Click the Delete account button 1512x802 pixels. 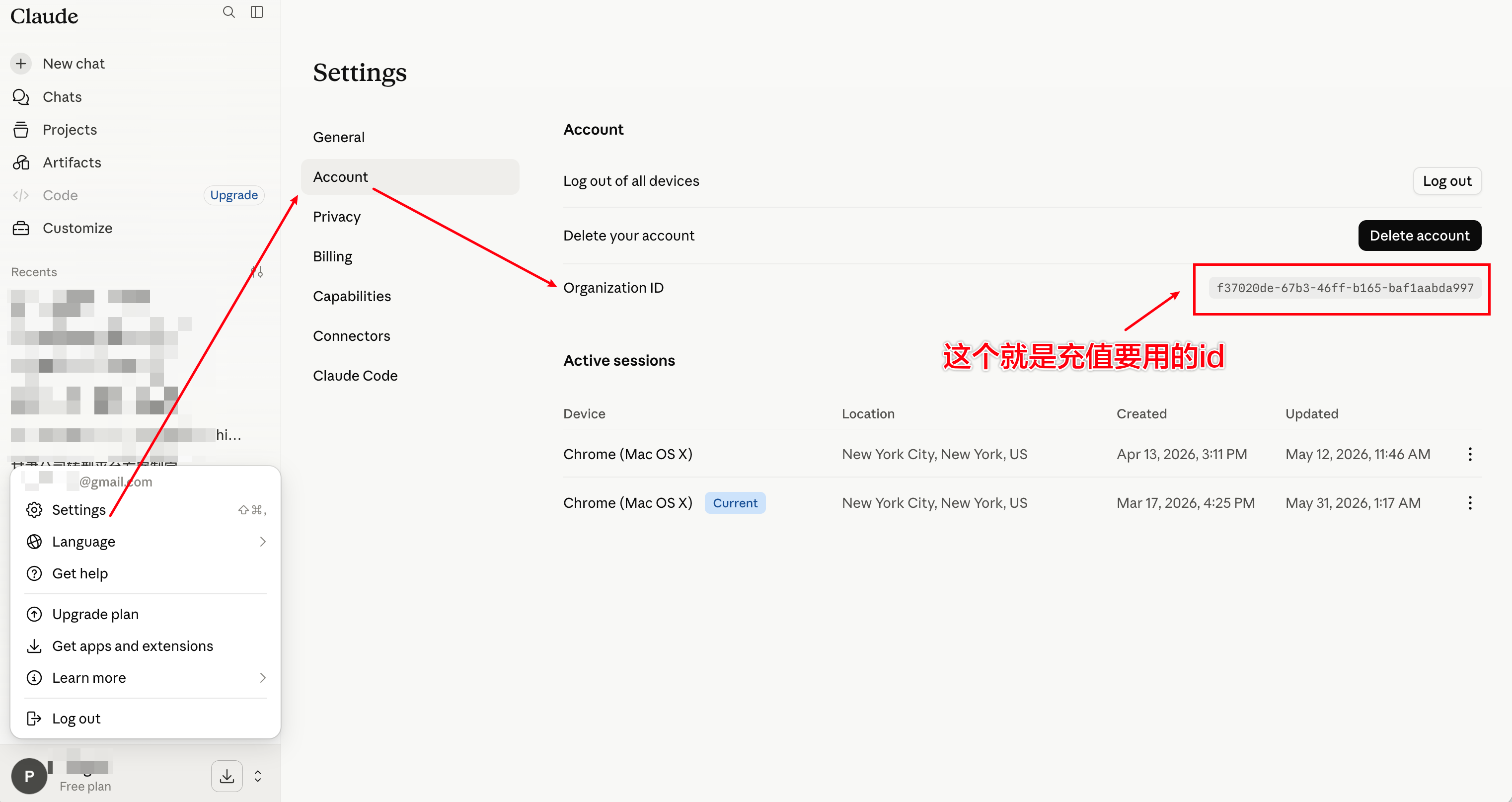[x=1419, y=236]
